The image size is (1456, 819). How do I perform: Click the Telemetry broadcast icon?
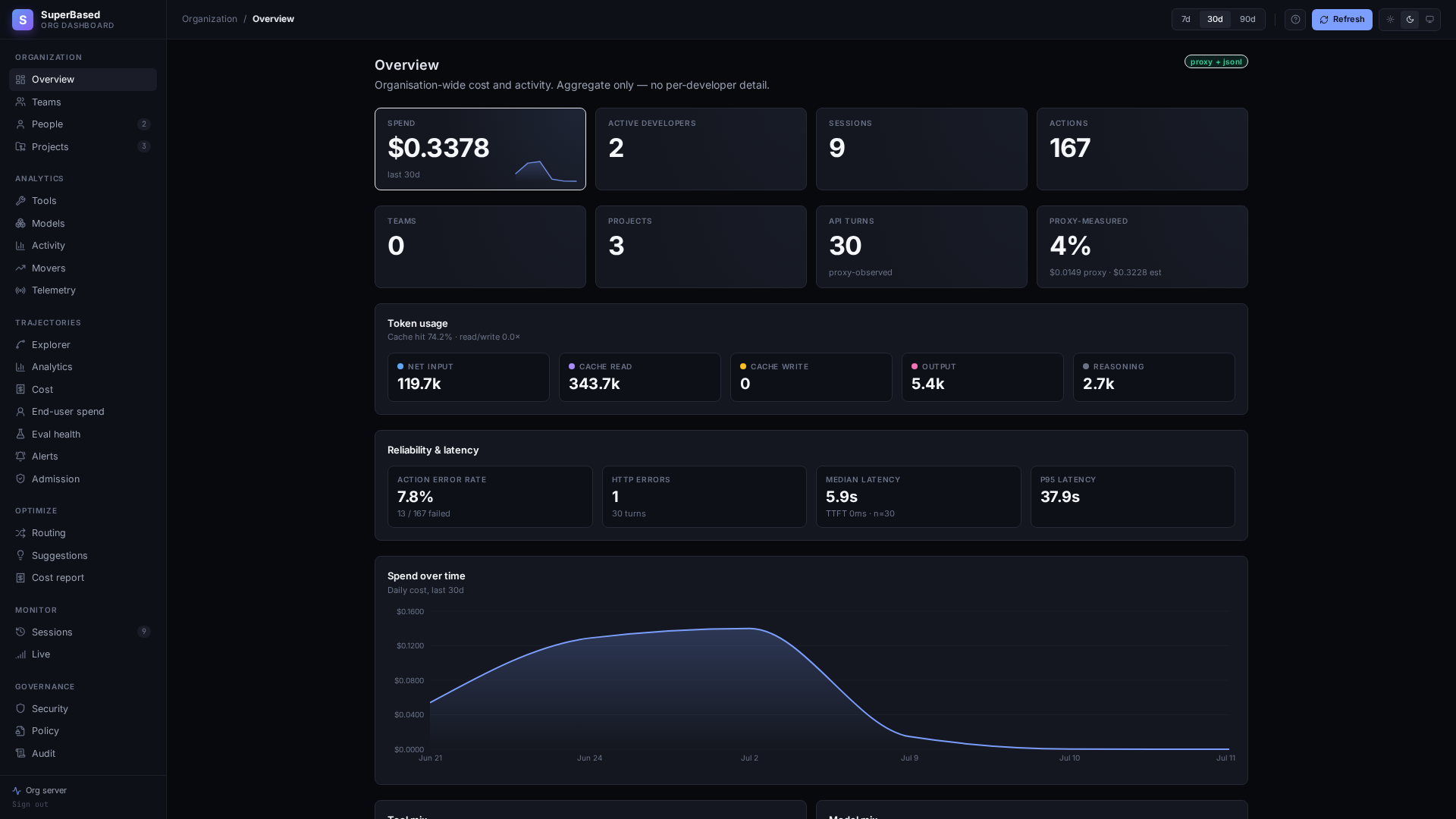point(20,290)
